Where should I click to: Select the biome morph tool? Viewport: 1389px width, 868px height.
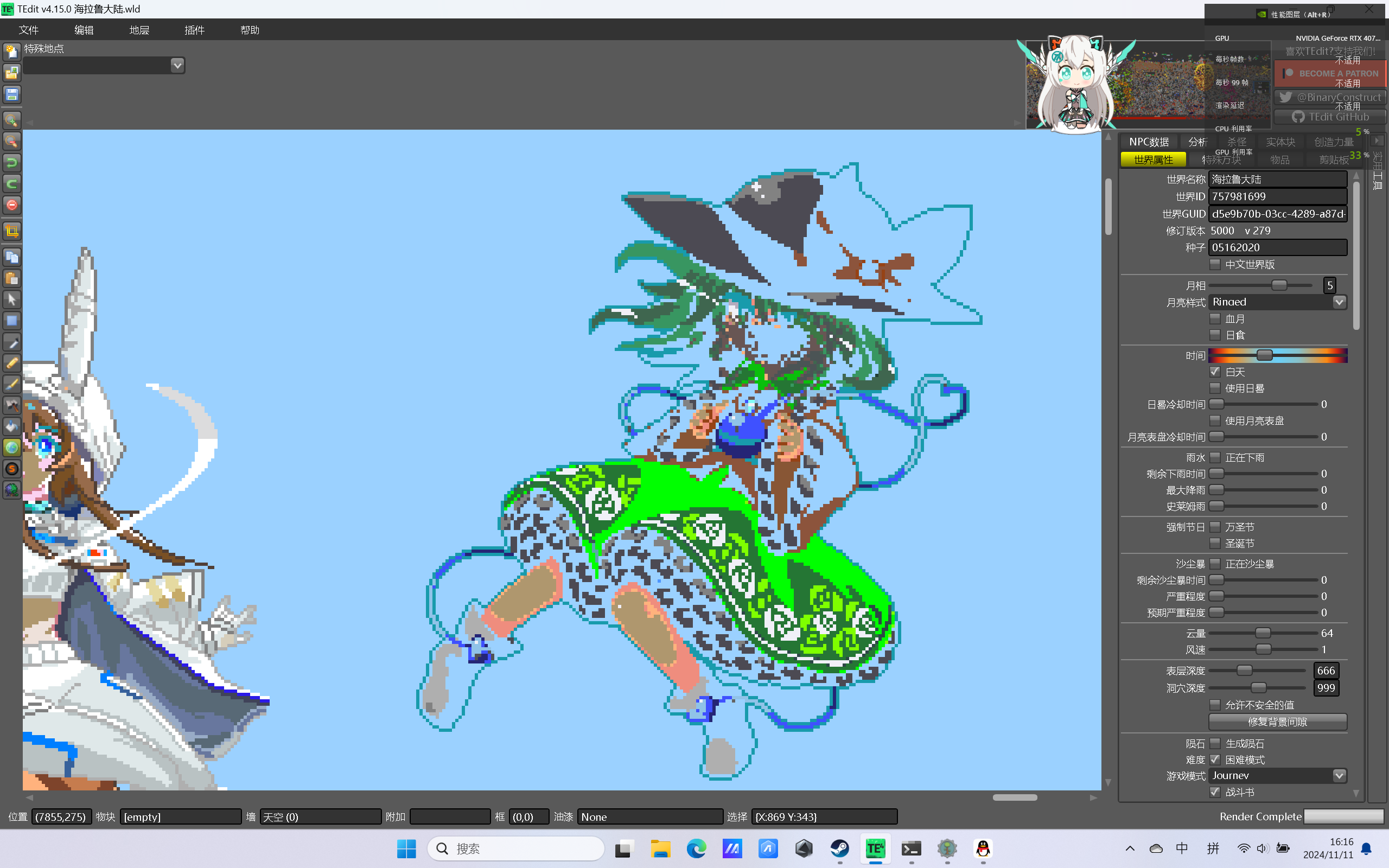pyautogui.click(x=11, y=490)
